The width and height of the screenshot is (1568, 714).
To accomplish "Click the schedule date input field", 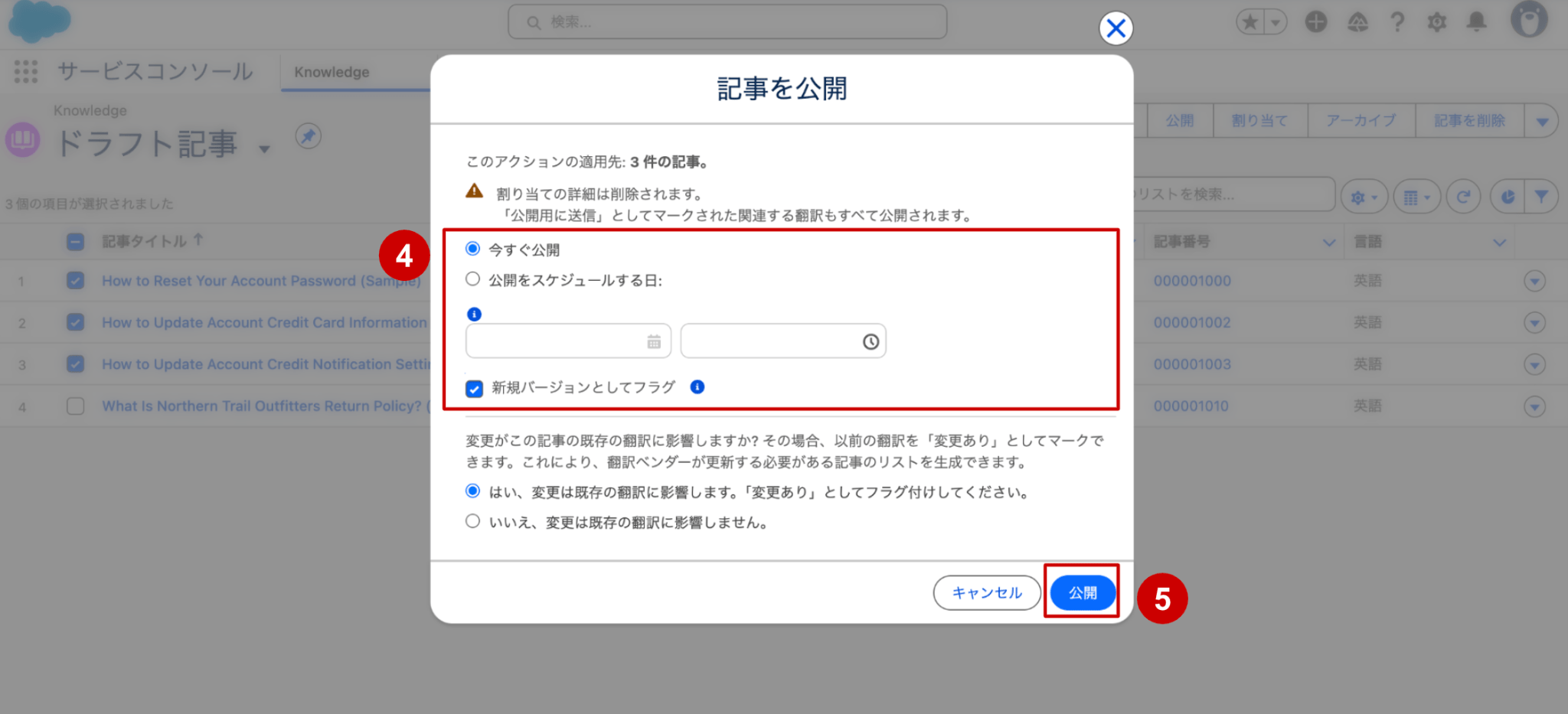I will click(x=568, y=341).
